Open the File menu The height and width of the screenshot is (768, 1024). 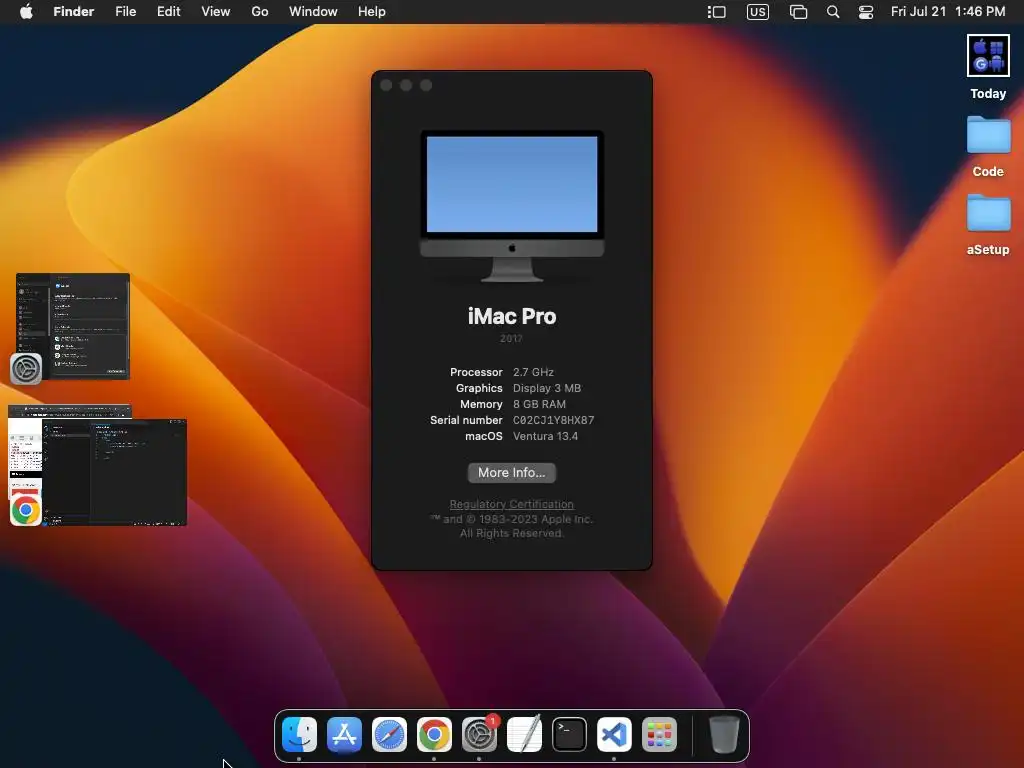(125, 12)
